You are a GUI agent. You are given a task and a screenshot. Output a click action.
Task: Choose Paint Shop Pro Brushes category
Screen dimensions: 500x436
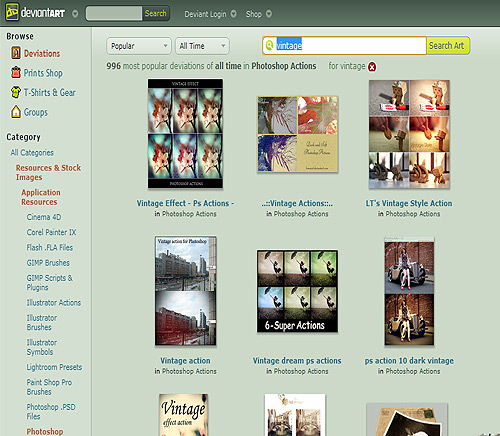[x=49, y=387]
